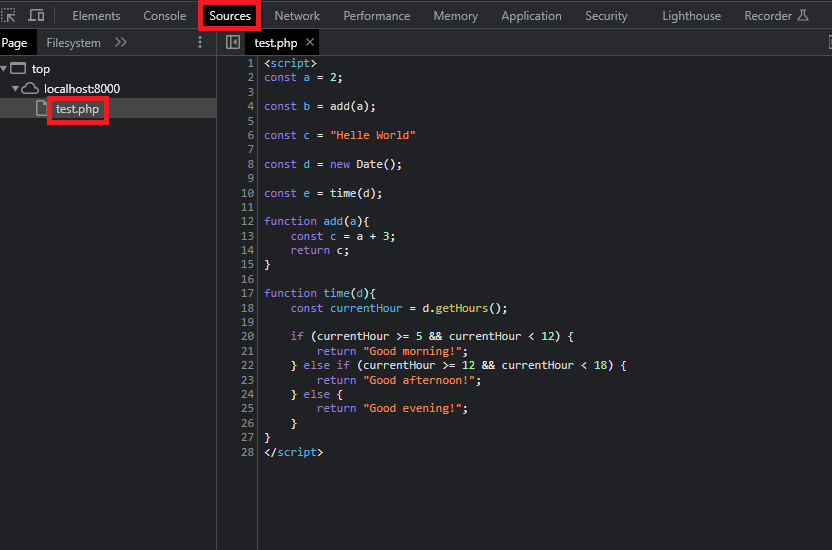Toggle the device toolbar icon

tap(37, 16)
